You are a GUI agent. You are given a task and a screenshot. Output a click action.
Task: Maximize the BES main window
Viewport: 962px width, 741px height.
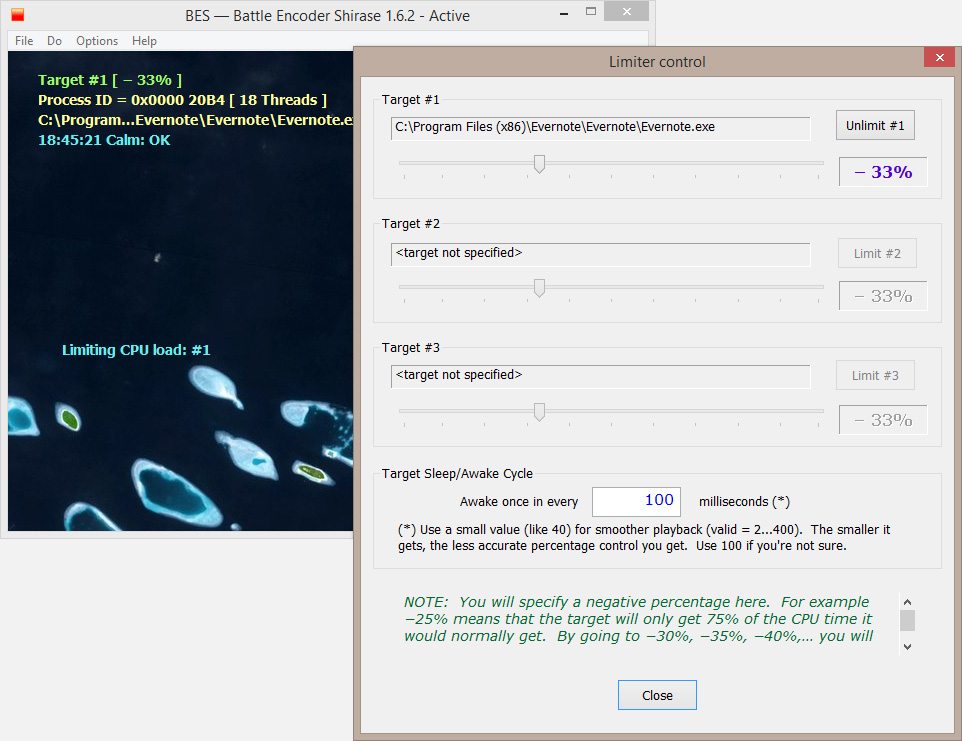(591, 13)
